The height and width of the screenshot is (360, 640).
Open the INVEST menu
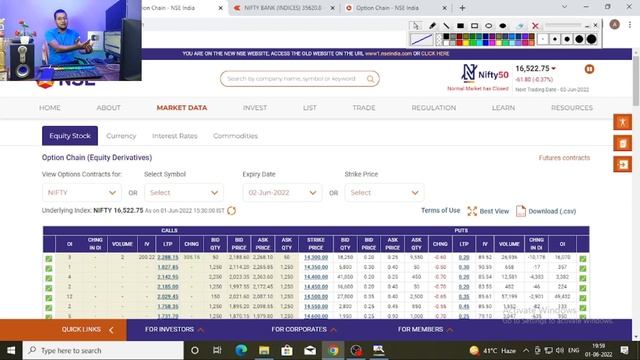(255, 108)
